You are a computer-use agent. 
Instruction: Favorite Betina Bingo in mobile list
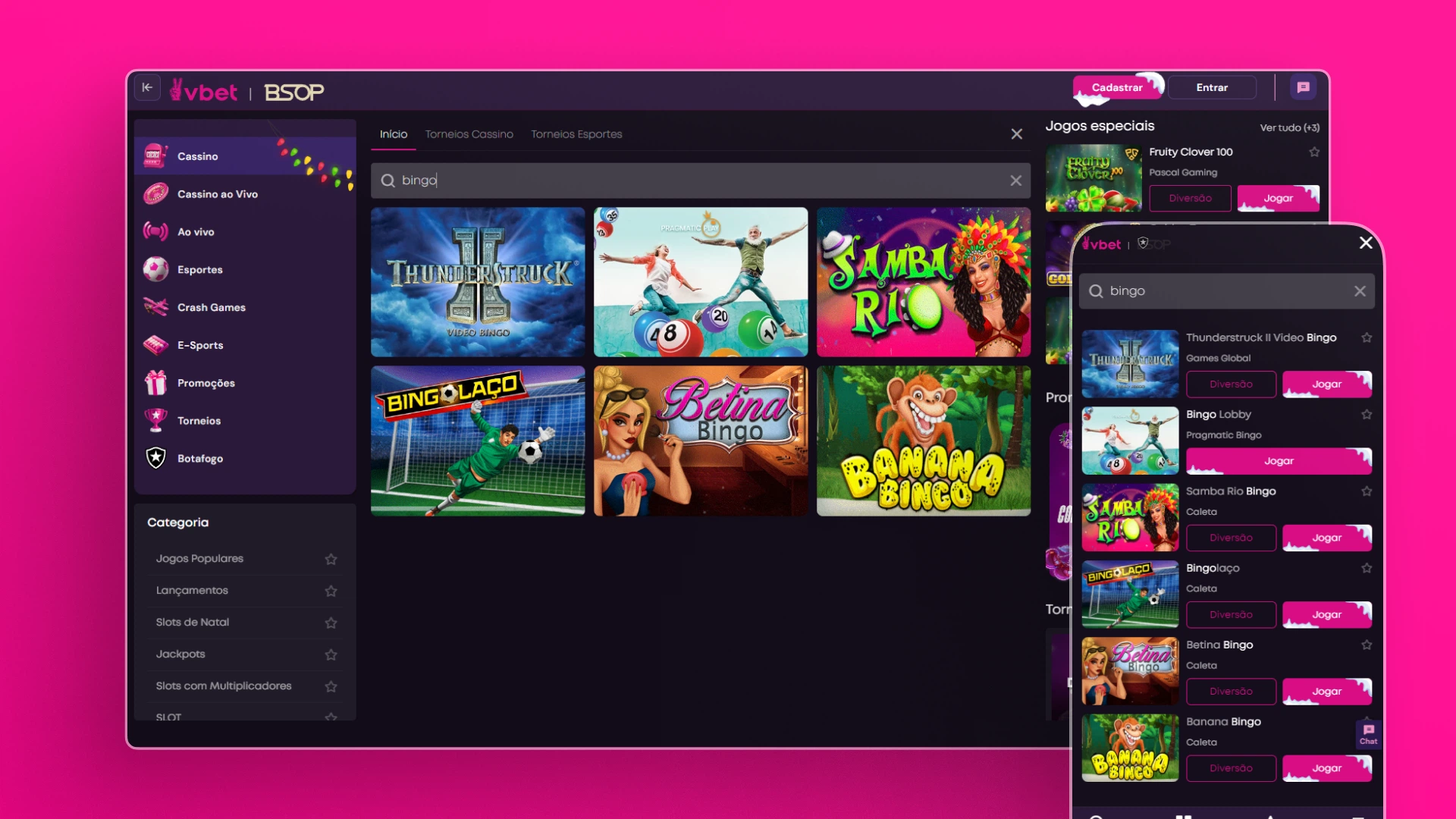1367,645
